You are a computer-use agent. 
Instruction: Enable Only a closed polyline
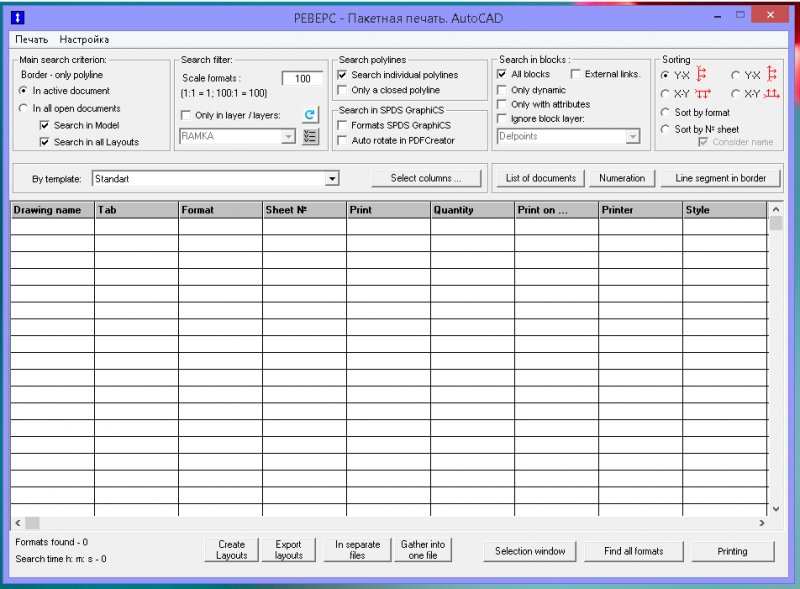[x=343, y=90]
